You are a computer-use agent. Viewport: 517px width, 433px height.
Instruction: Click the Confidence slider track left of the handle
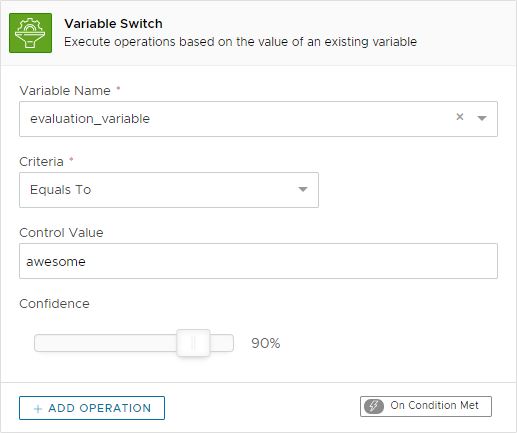(105, 343)
